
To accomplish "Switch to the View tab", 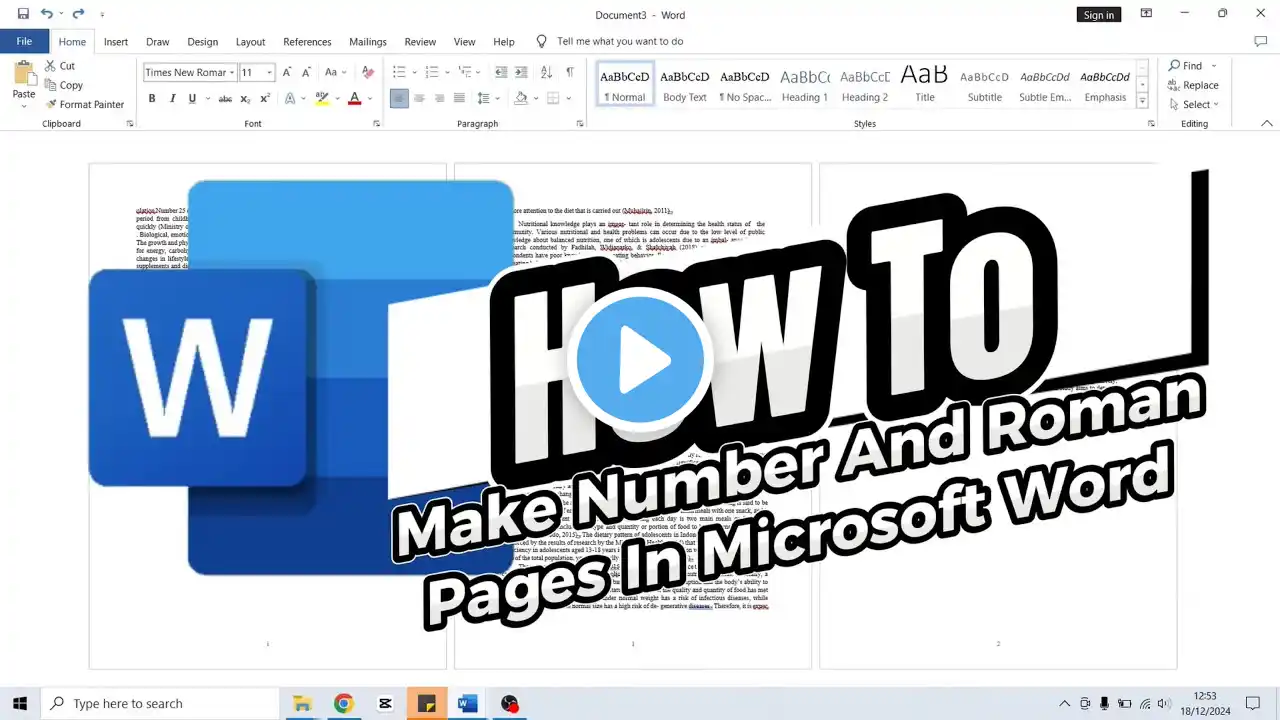I will [x=465, y=42].
